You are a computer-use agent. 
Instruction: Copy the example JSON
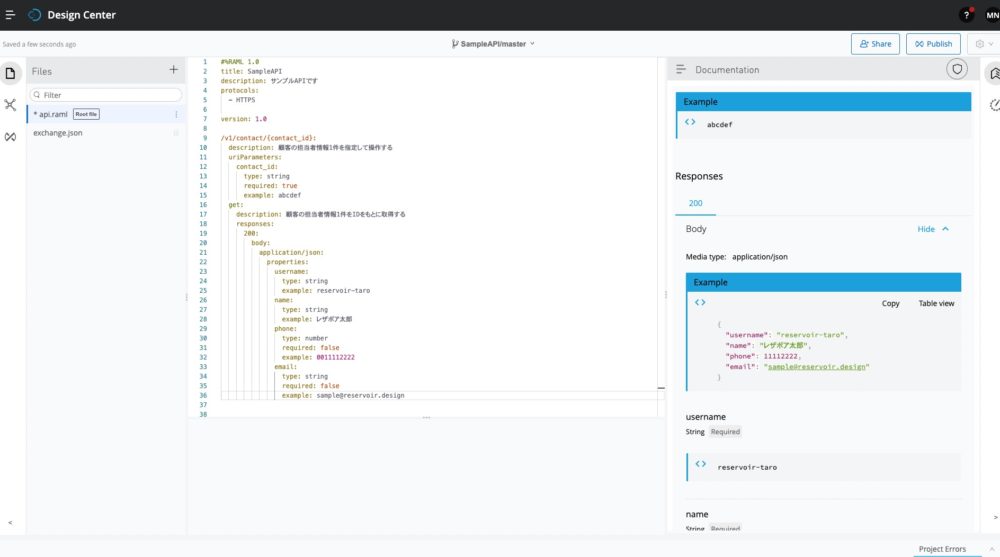[x=890, y=304]
